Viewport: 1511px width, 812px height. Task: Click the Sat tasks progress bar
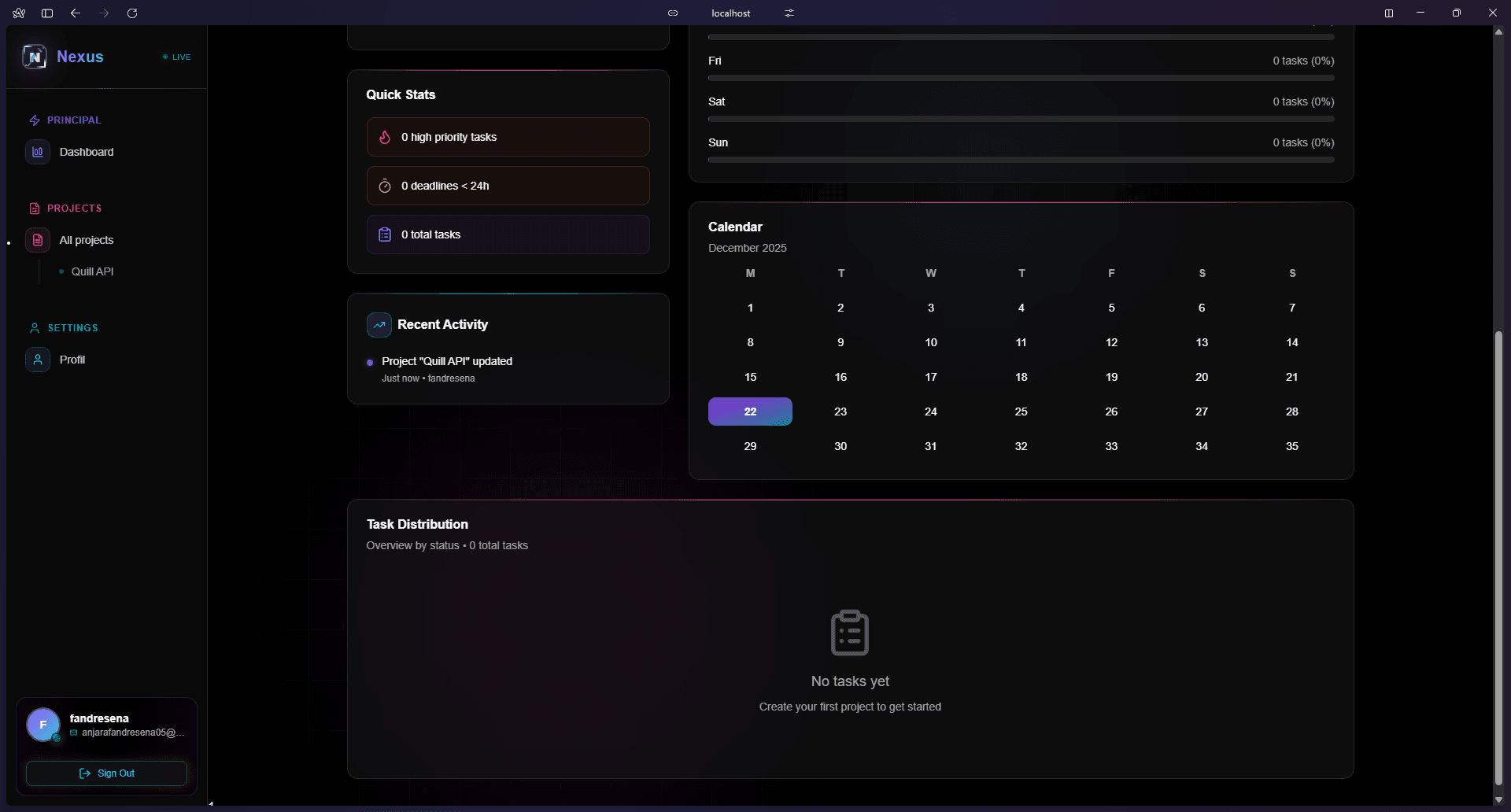[x=1021, y=119]
